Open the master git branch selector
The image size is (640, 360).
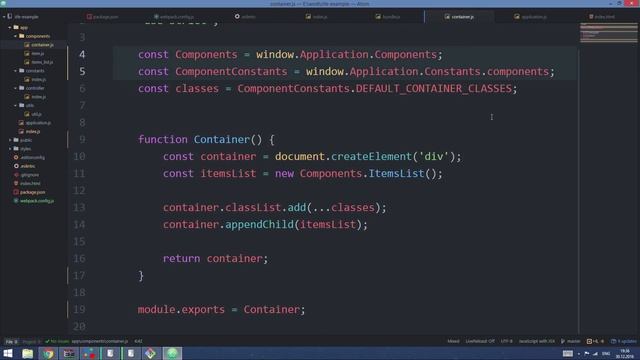571,341
